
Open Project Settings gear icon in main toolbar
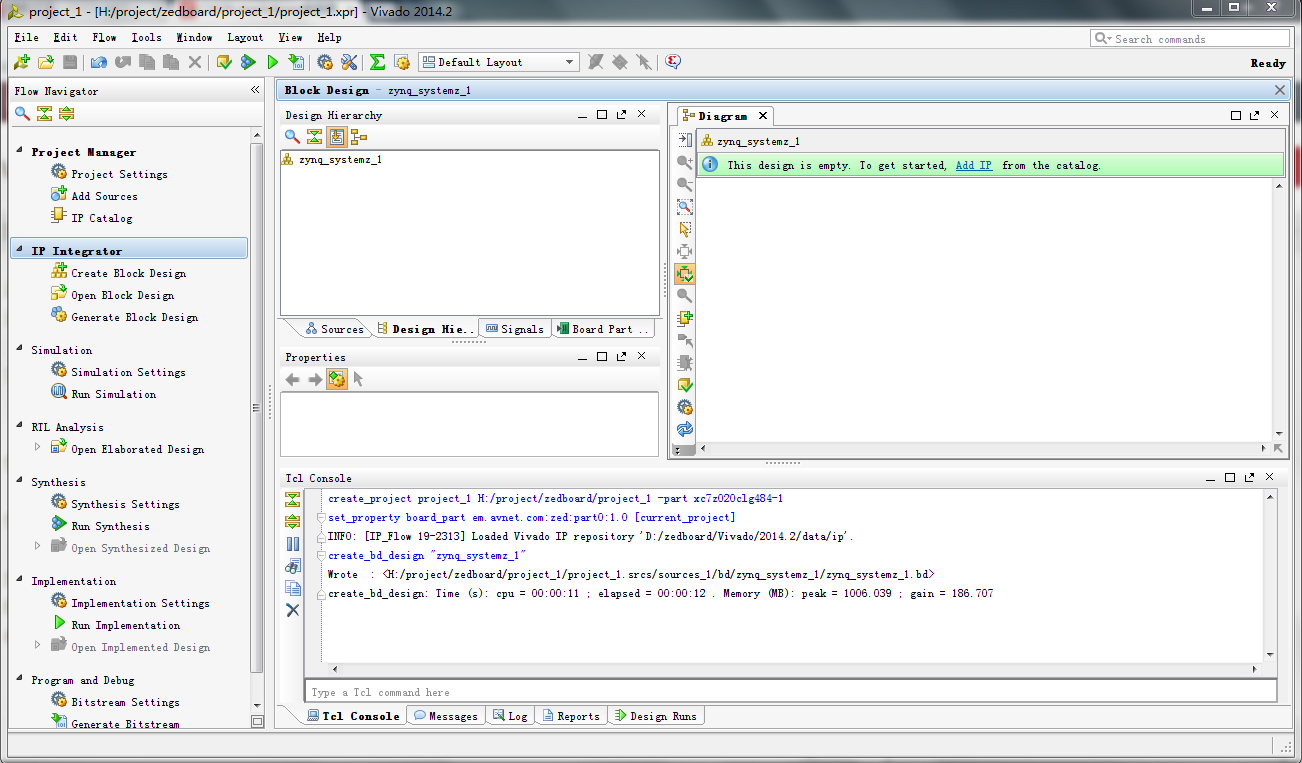tap(325, 62)
